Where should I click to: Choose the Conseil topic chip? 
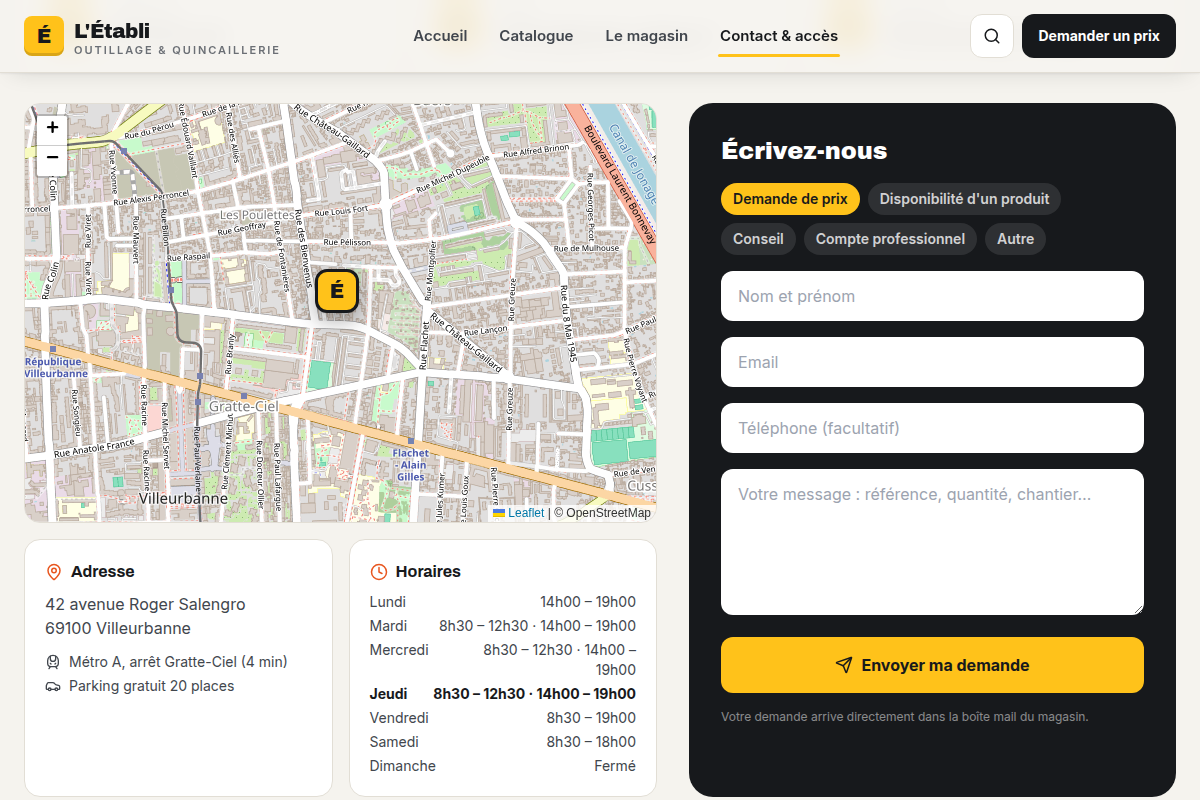(x=758, y=239)
